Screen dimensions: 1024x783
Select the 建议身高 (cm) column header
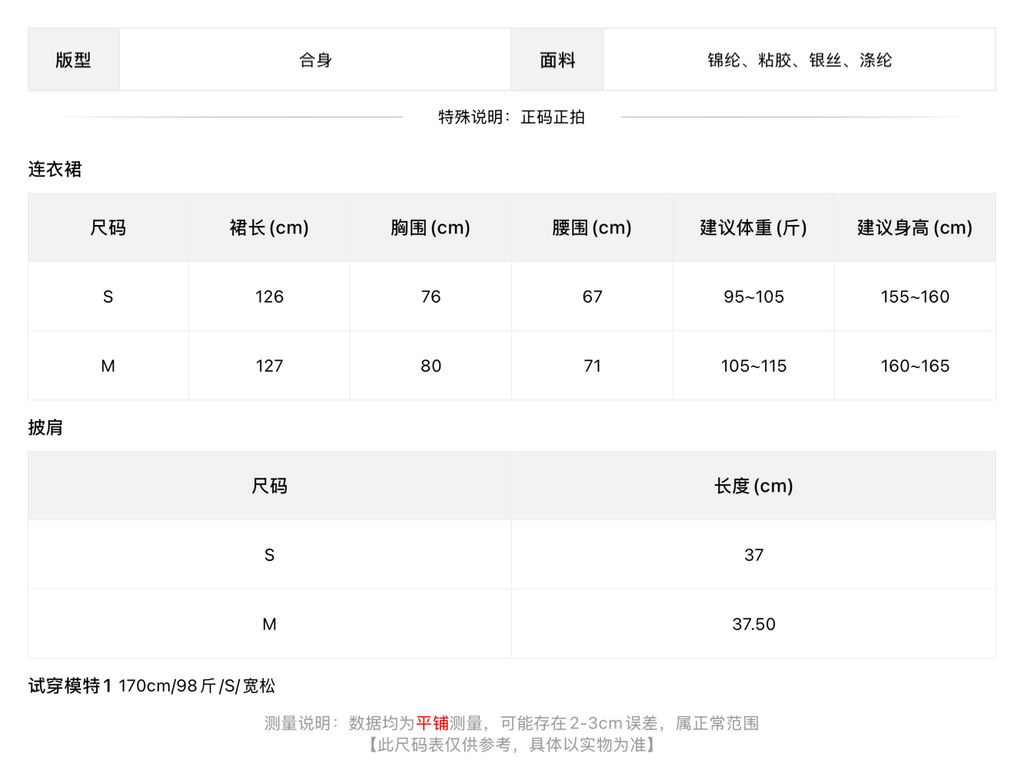click(915, 227)
